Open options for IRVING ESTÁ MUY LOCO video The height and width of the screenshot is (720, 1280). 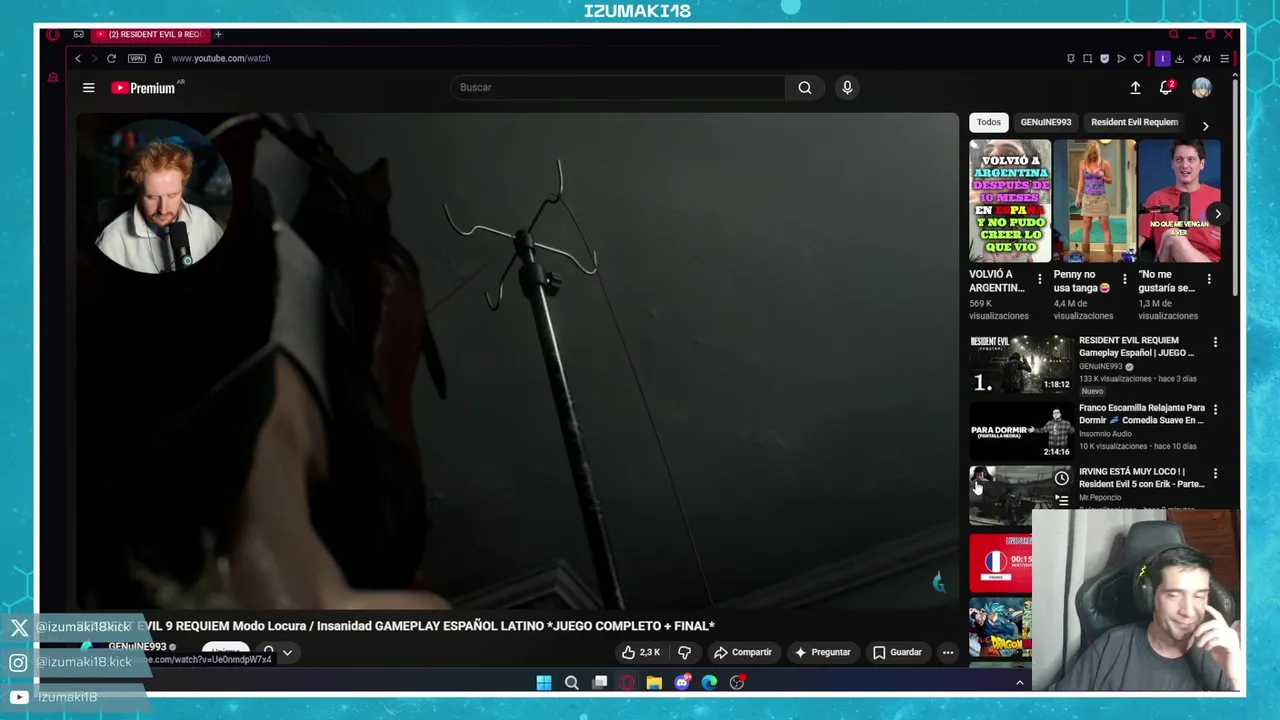pos(1215,473)
